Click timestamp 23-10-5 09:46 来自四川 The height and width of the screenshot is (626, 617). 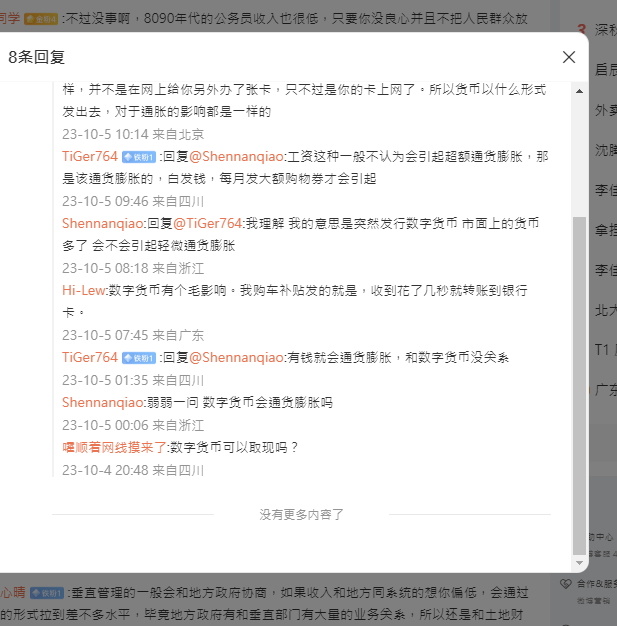pyautogui.click(x=133, y=201)
